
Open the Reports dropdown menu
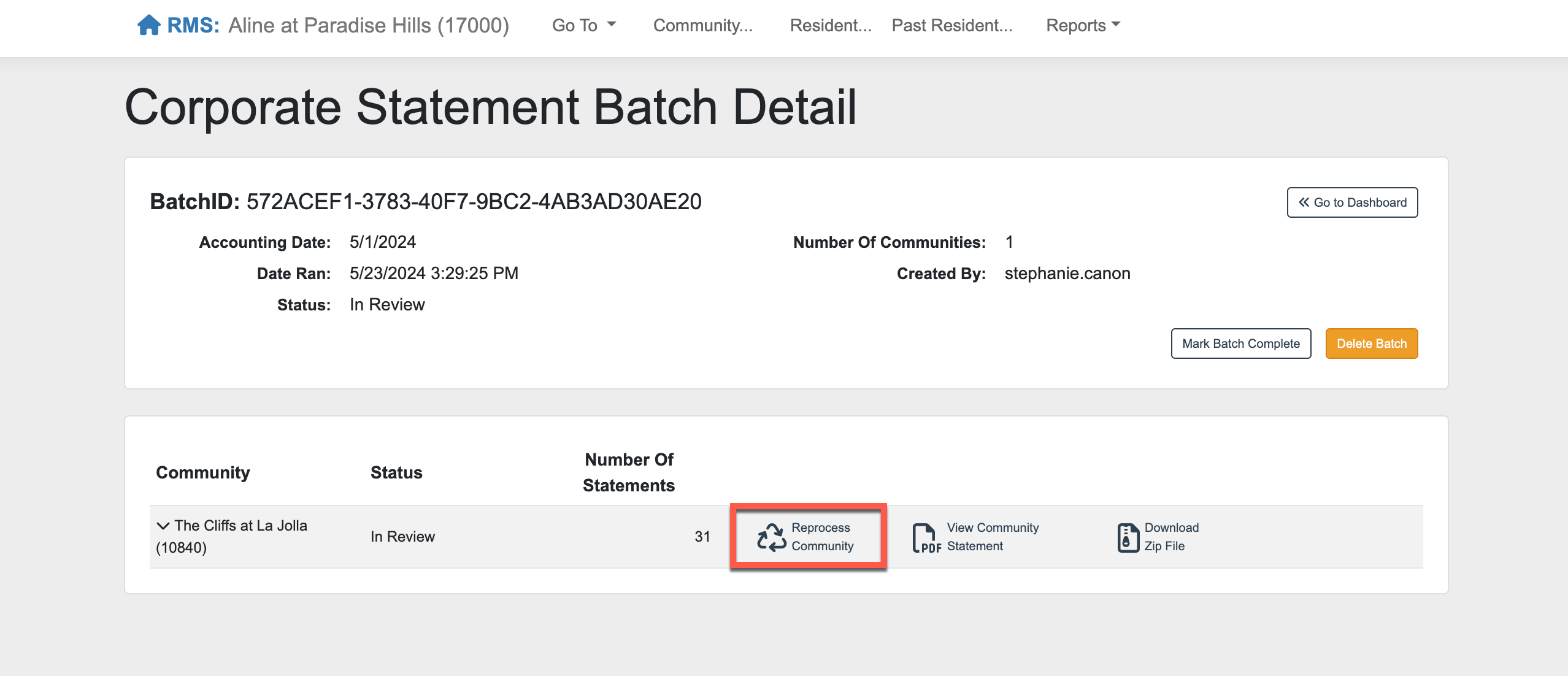coord(1083,25)
